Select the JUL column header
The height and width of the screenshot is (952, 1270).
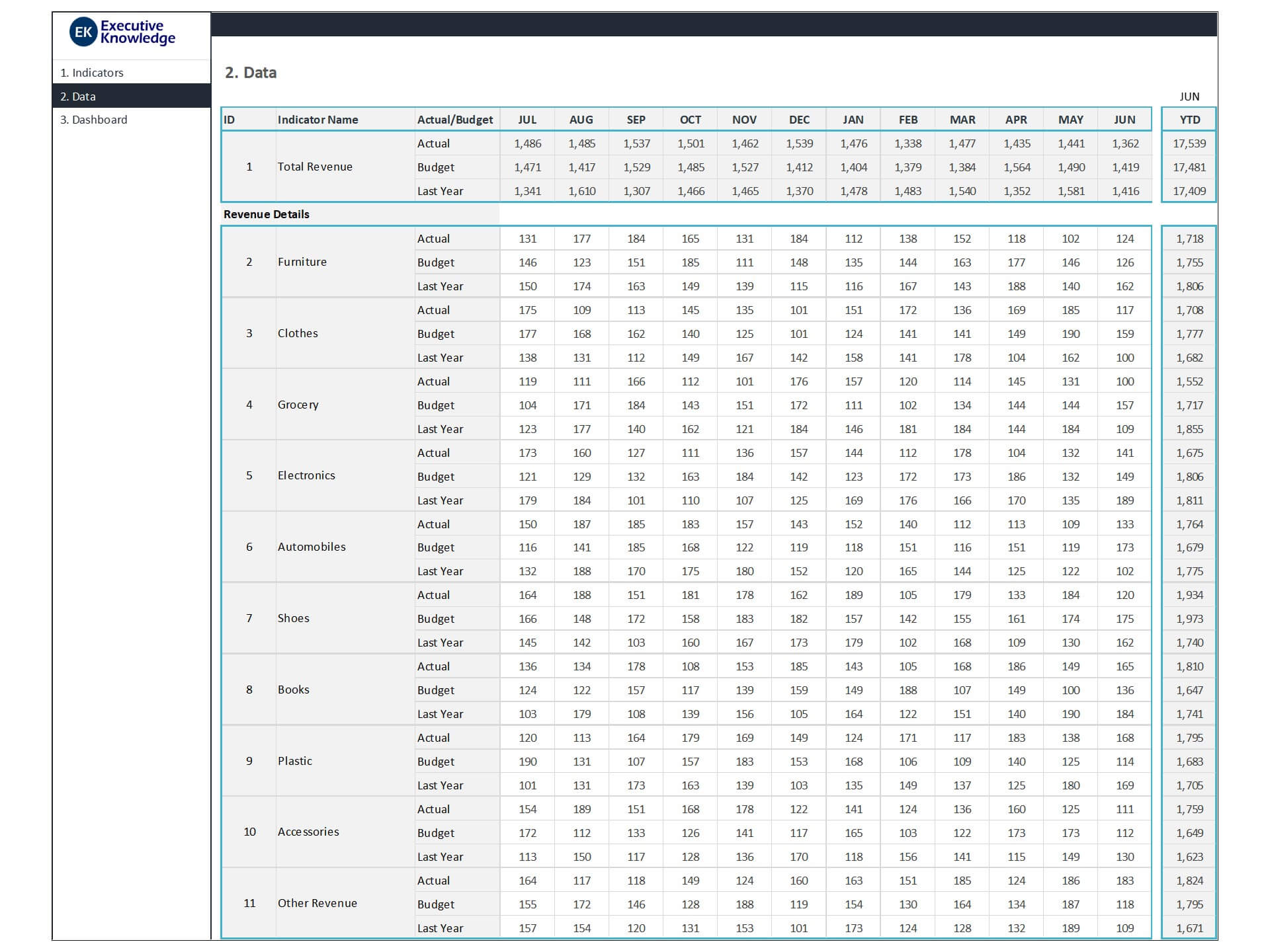(527, 120)
